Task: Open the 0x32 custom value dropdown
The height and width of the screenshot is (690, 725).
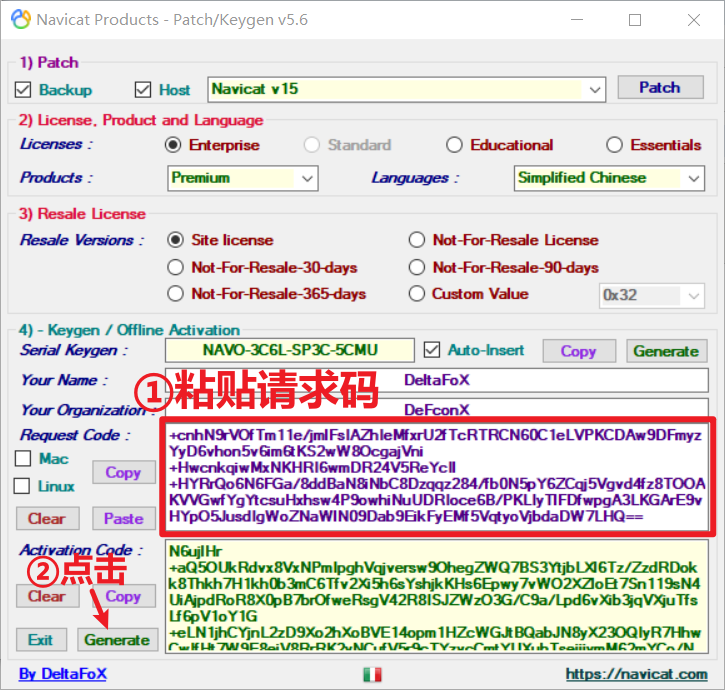Action: [651, 296]
